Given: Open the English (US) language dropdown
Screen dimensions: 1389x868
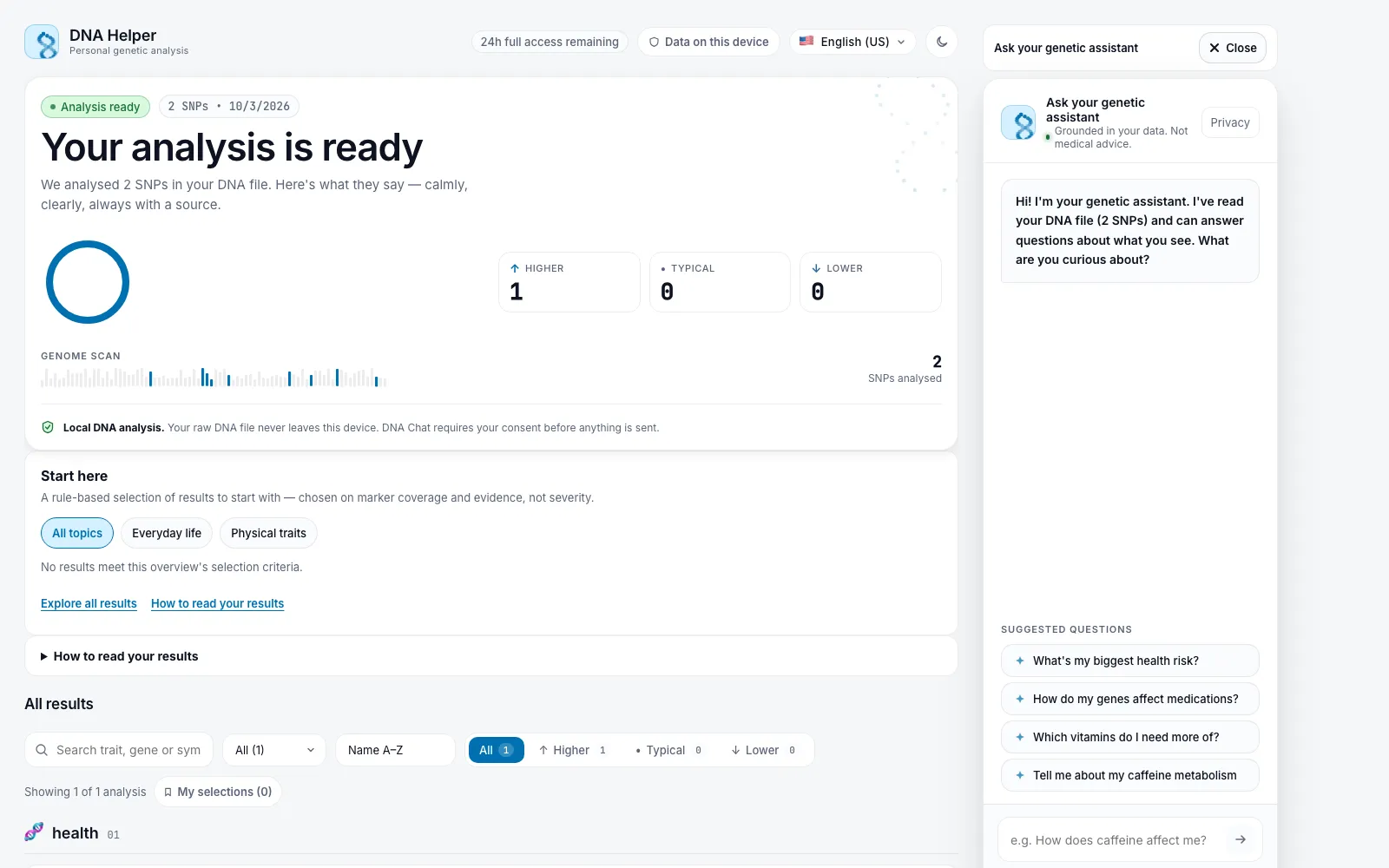Looking at the screenshot, I should pyautogui.click(x=852, y=42).
